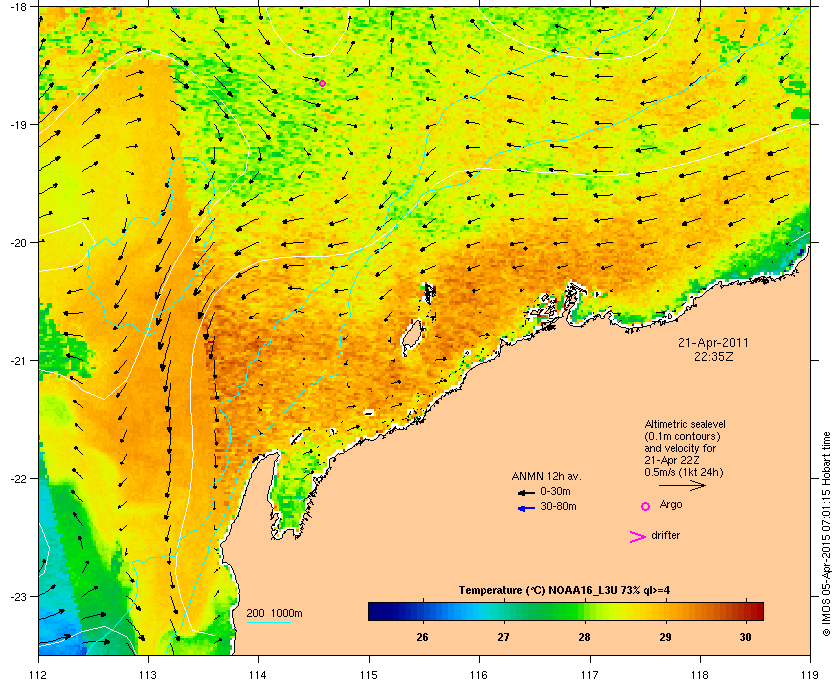Click the blue 30-80m arrow legend symbol

tap(526, 508)
